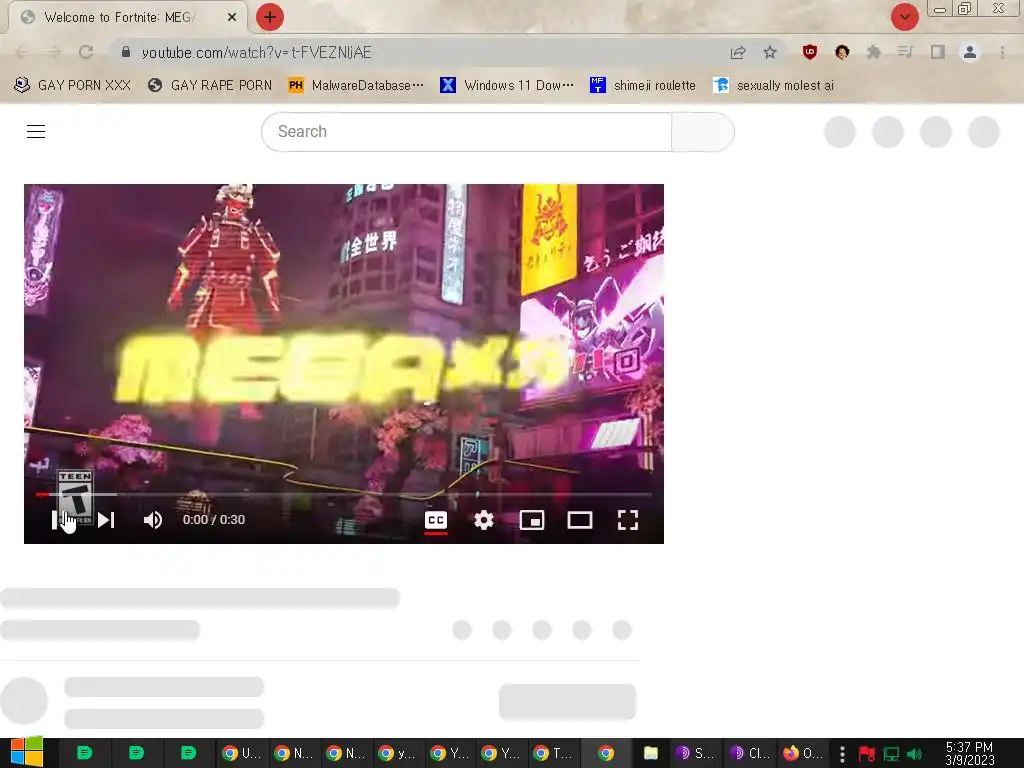Open File Explorer from the taskbar

[650, 753]
